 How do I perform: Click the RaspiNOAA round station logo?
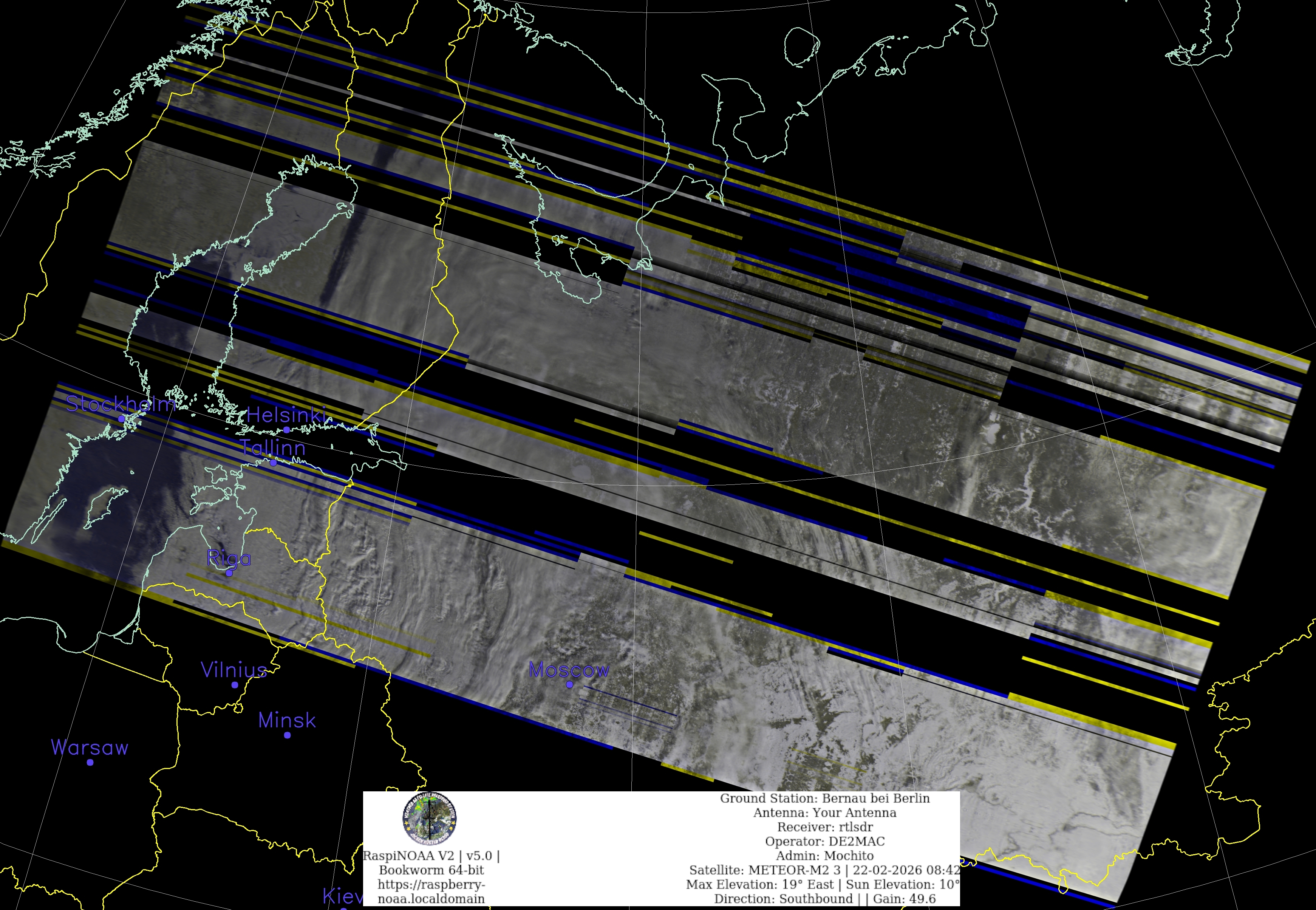point(428,819)
